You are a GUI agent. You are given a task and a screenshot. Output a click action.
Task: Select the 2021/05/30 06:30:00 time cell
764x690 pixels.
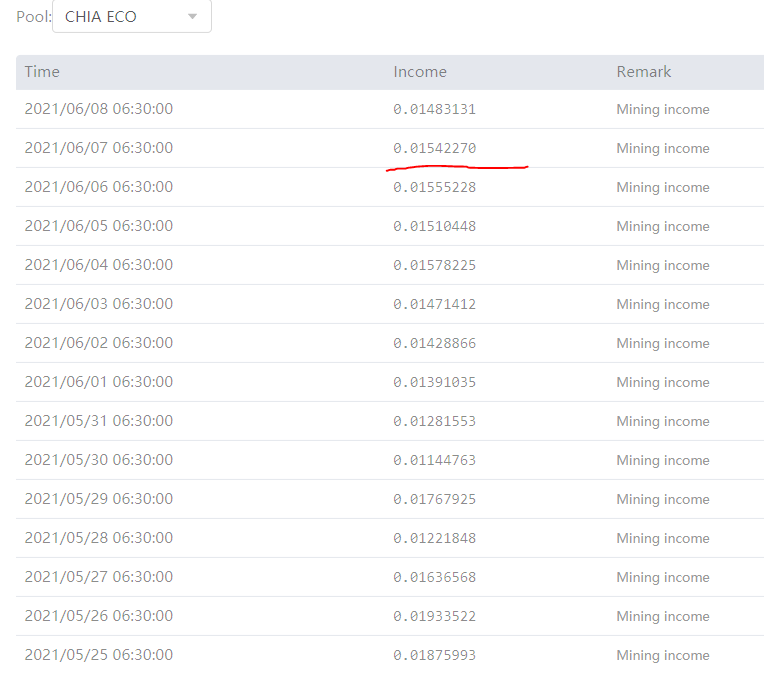coord(99,460)
